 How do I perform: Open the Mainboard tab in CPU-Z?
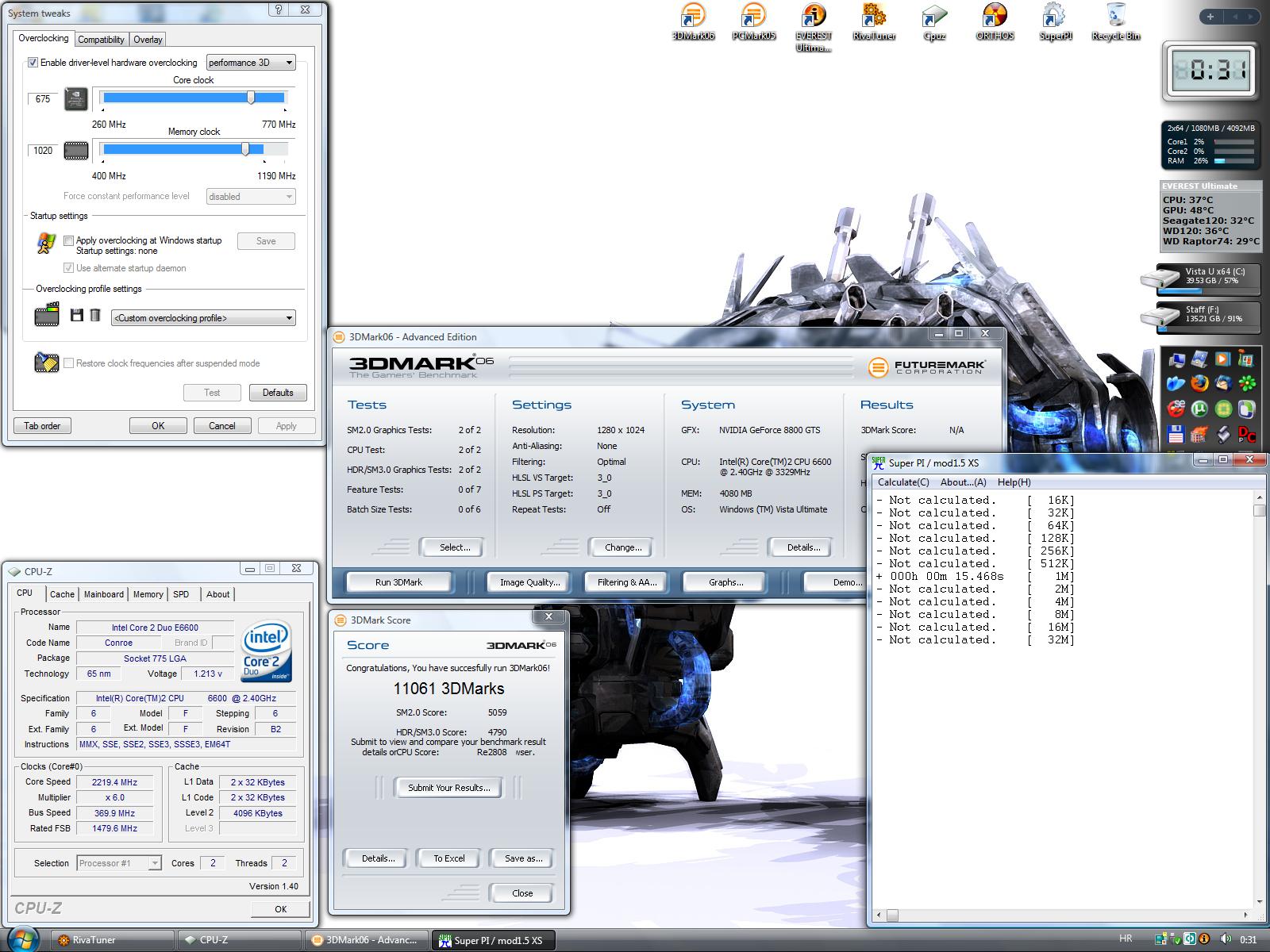104,594
